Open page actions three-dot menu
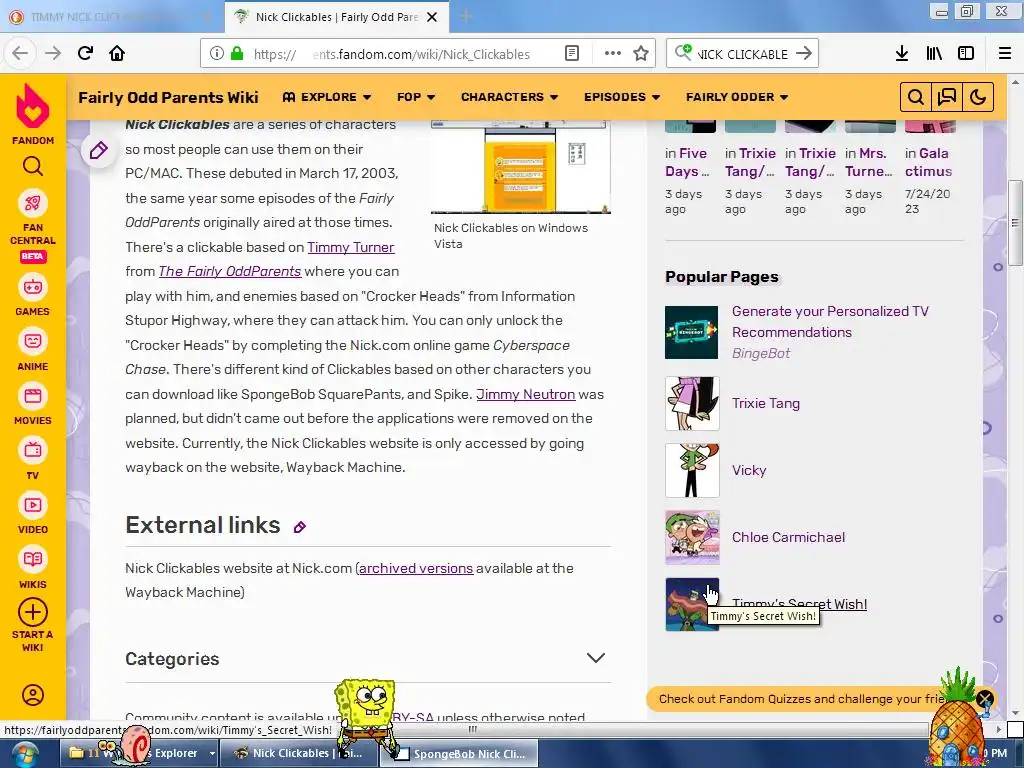The height and width of the screenshot is (768, 1024). click(x=613, y=54)
